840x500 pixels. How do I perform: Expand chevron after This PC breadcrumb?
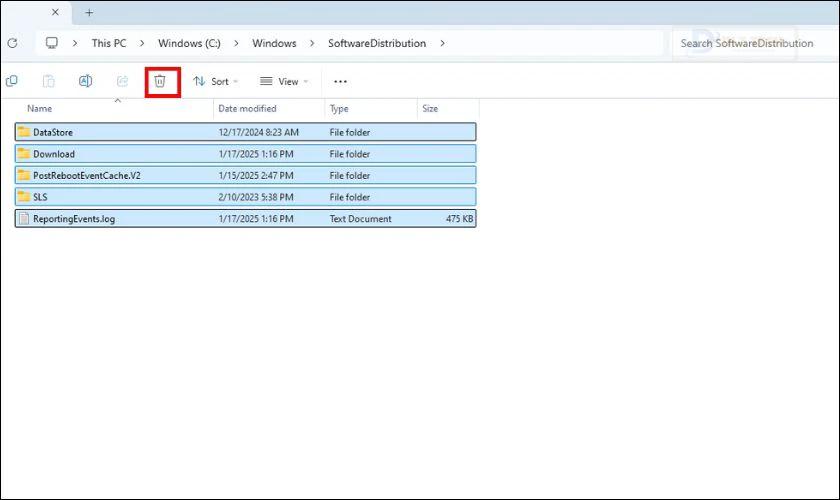click(x=142, y=43)
